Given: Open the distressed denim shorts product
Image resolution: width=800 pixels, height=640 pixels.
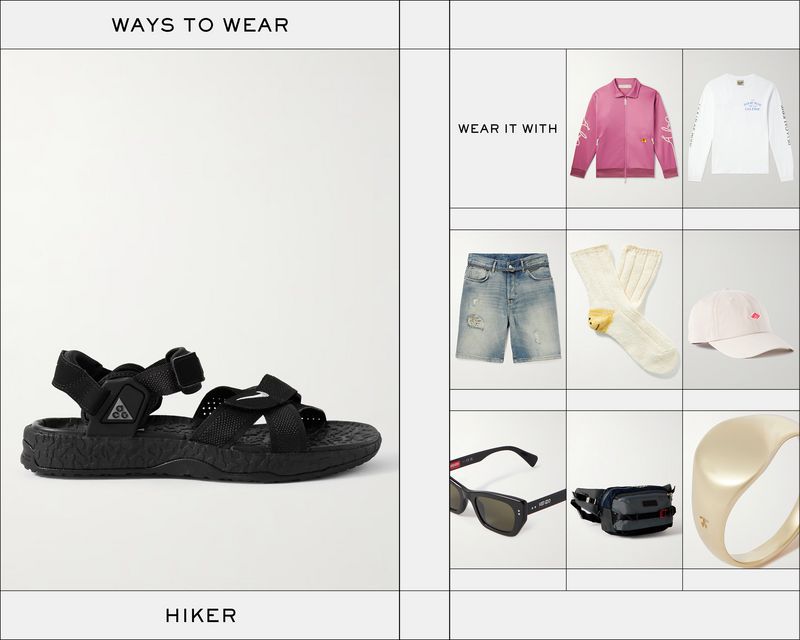Looking at the screenshot, I should pyautogui.click(x=508, y=309).
